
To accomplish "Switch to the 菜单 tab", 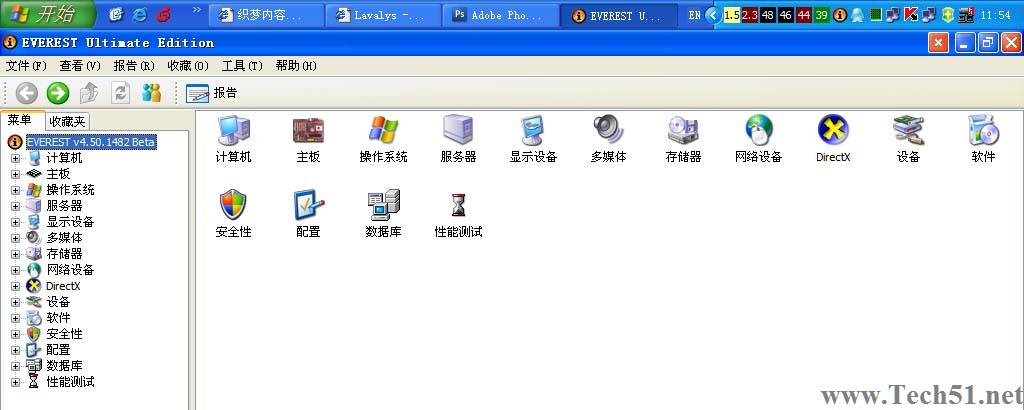I will point(20,119).
